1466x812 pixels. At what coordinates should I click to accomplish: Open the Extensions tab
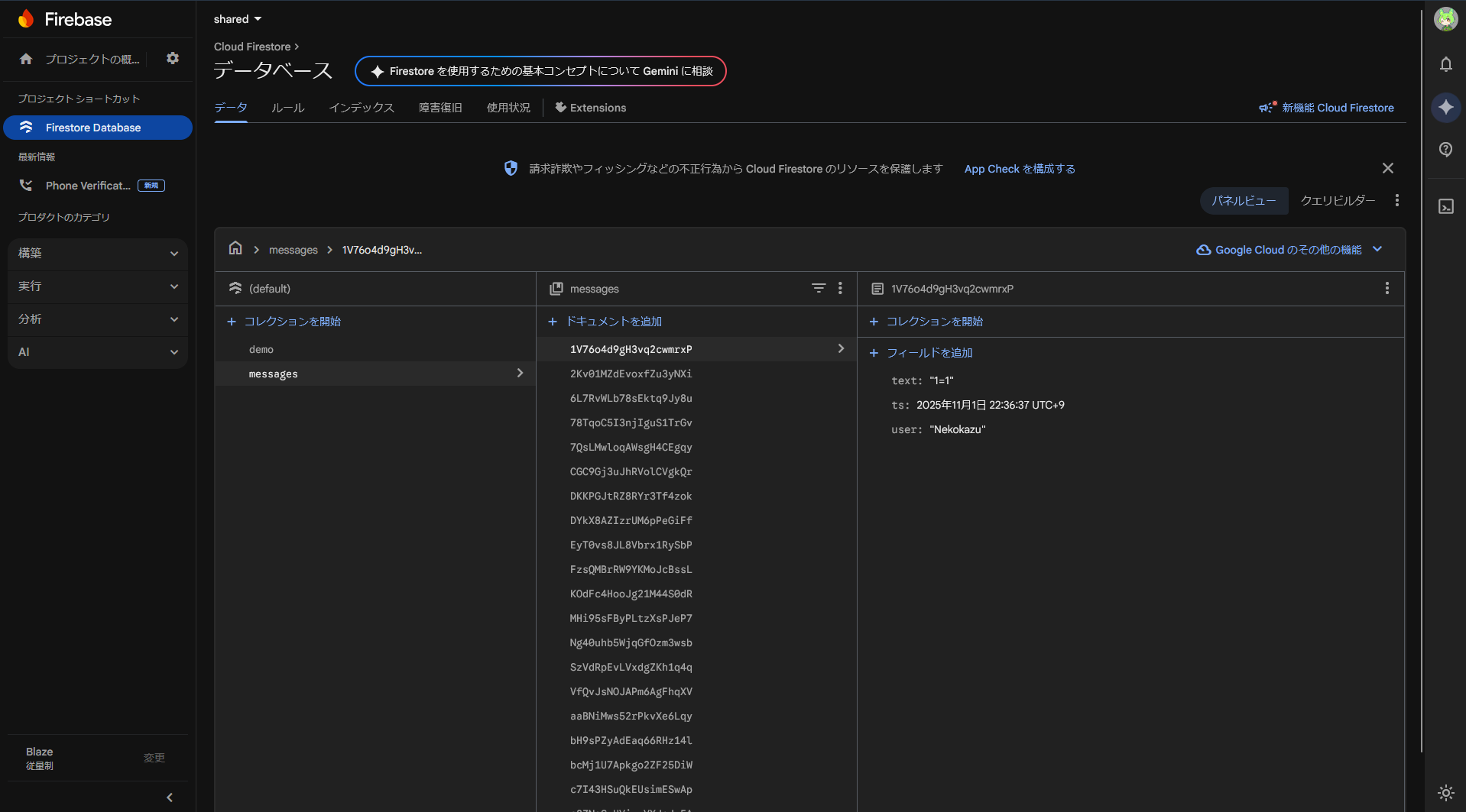coord(590,108)
